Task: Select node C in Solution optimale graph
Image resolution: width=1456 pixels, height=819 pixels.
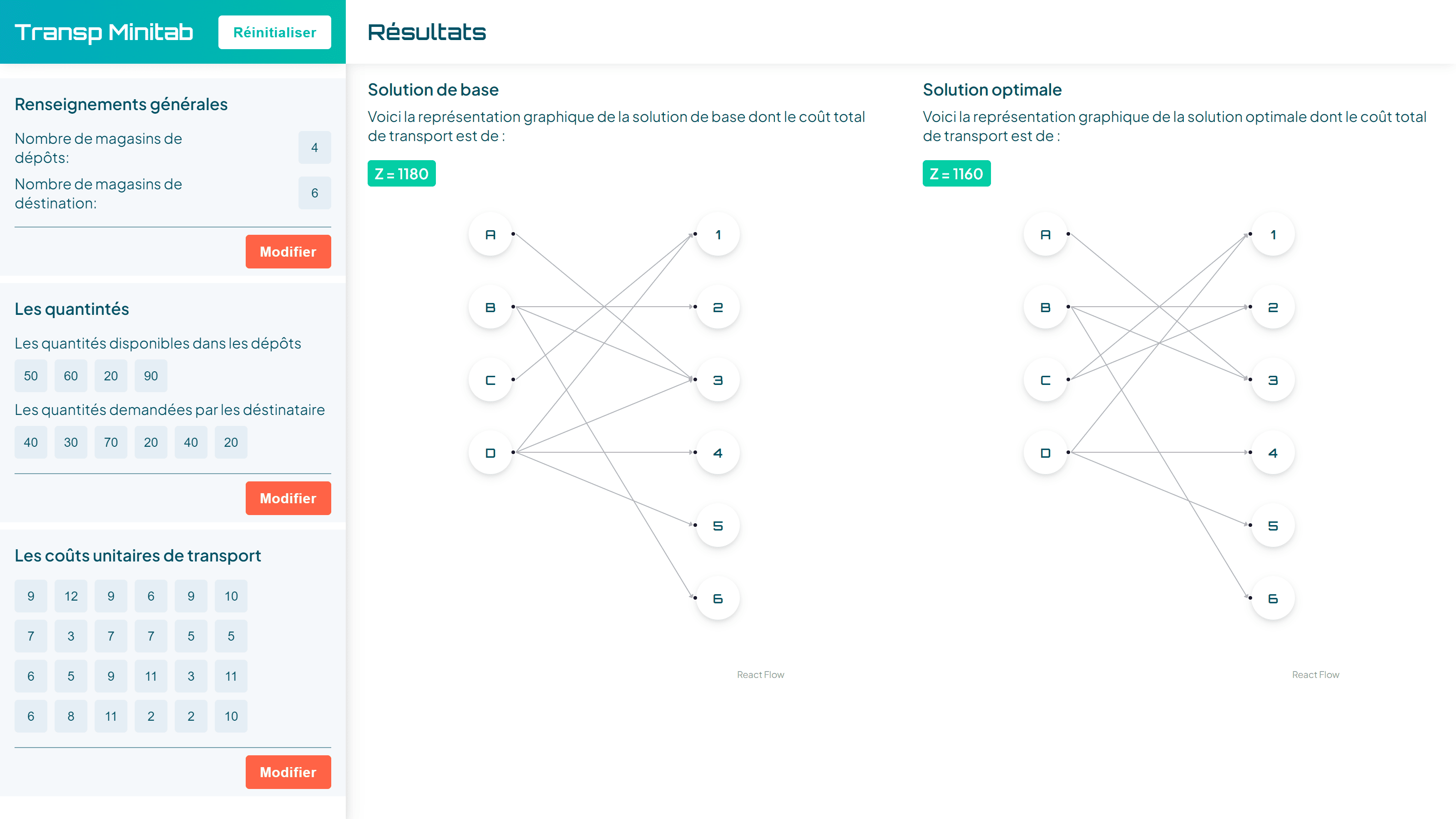Action: click(x=1045, y=380)
